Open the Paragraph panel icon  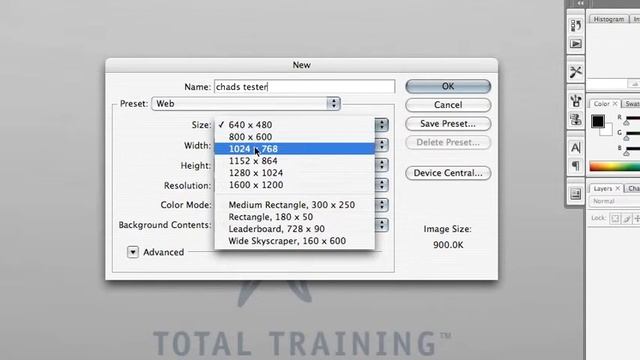(576, 166)
